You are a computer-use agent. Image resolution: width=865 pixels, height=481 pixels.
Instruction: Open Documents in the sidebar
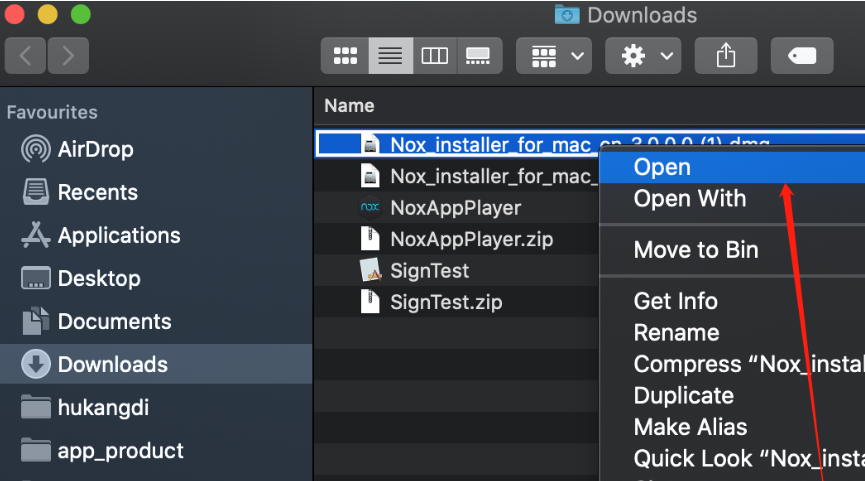pos(156,322)
